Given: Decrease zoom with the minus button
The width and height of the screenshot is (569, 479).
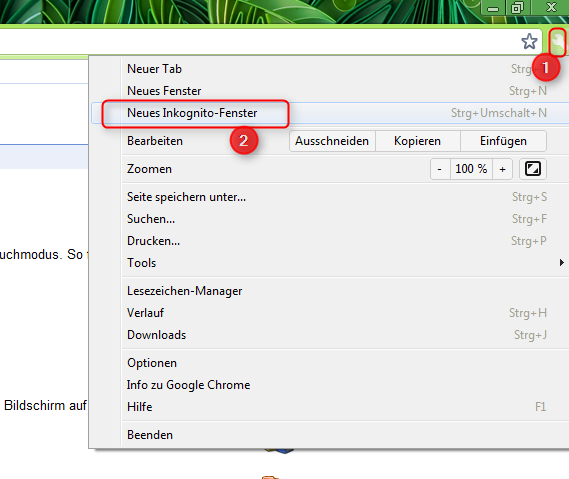Looking at the screenshot, I should [x=440, y=169].
